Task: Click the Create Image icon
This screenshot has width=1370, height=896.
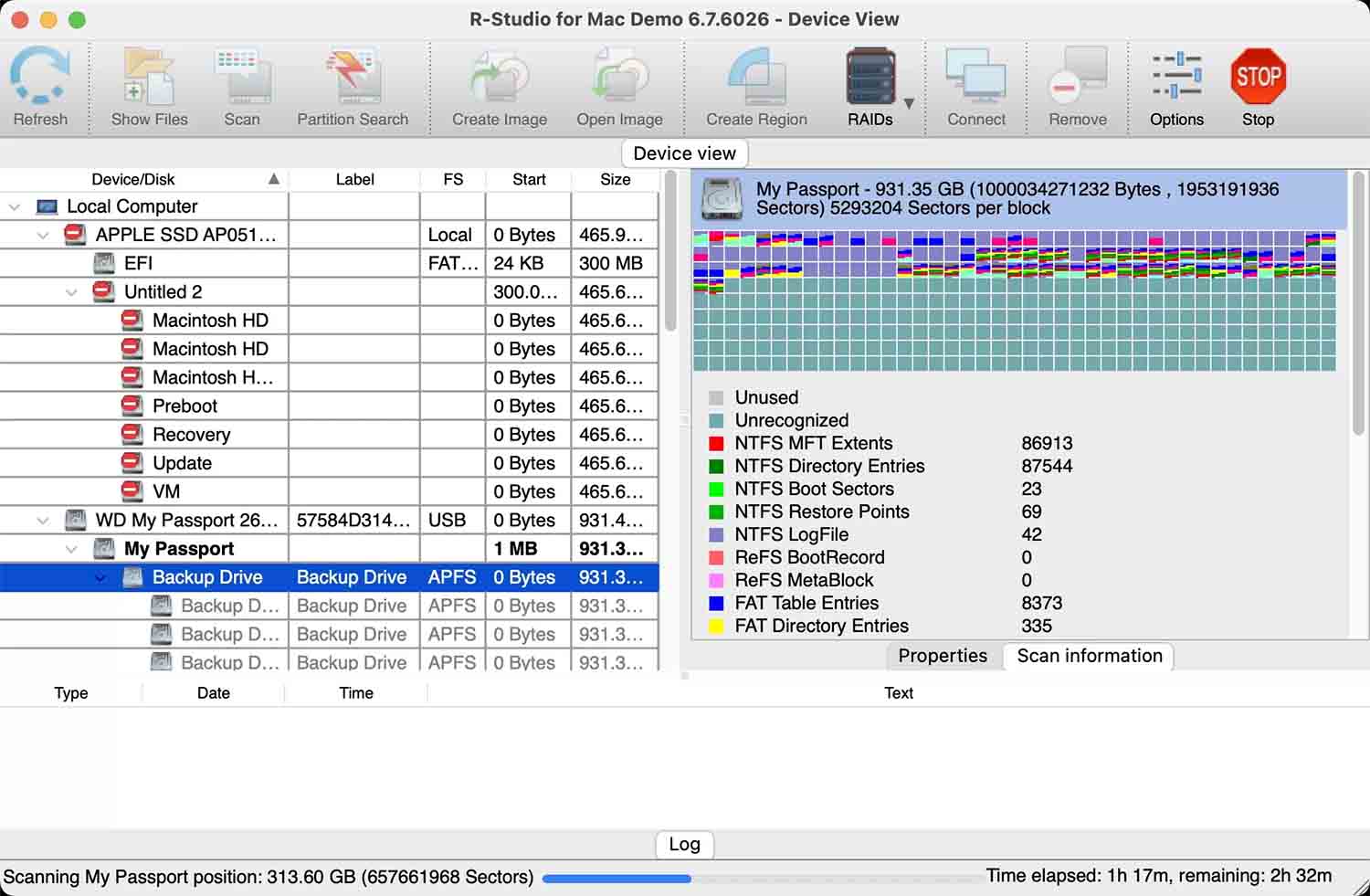Action: (500, 77)
